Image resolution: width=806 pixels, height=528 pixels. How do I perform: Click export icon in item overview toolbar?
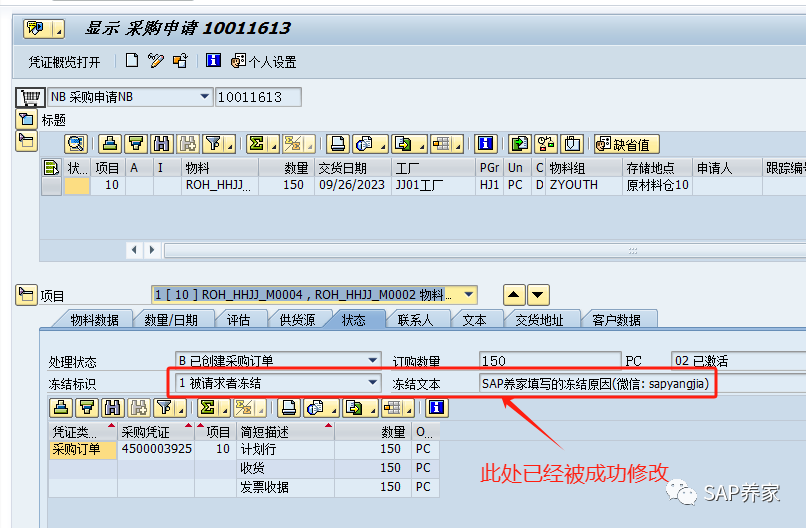pyautogui.click(x=404, y=144)
